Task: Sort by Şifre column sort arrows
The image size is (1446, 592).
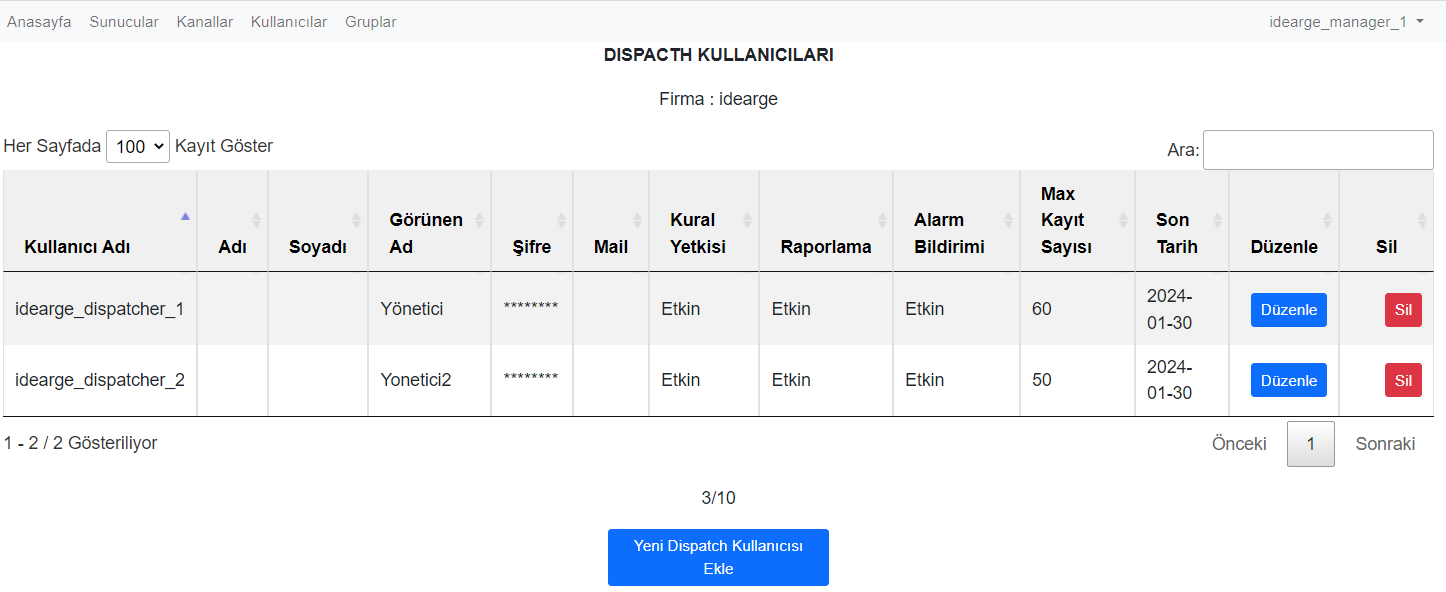Action: [561, 220]
